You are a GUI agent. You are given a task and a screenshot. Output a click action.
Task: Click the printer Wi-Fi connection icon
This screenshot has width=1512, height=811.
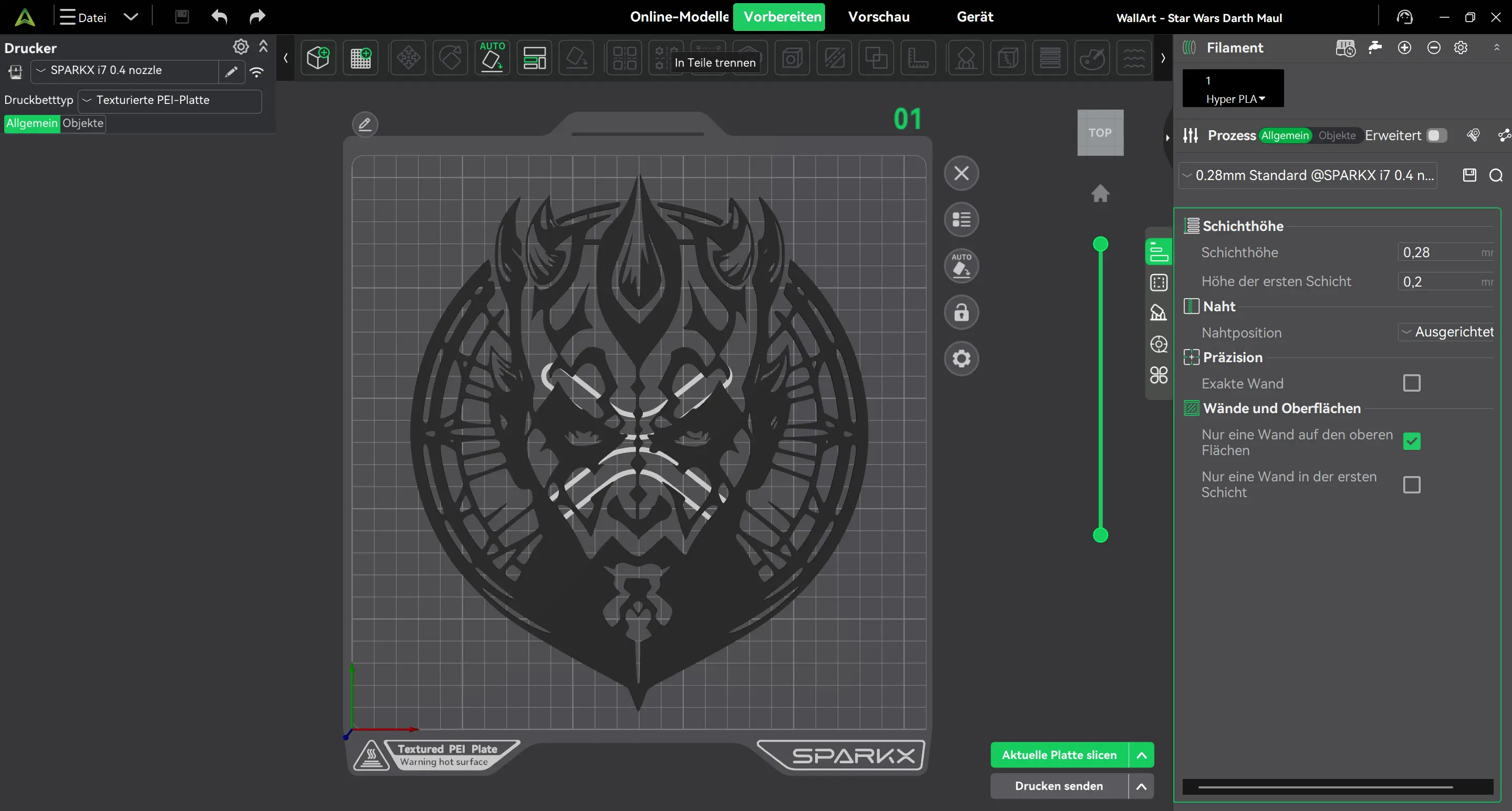[256, 71]
